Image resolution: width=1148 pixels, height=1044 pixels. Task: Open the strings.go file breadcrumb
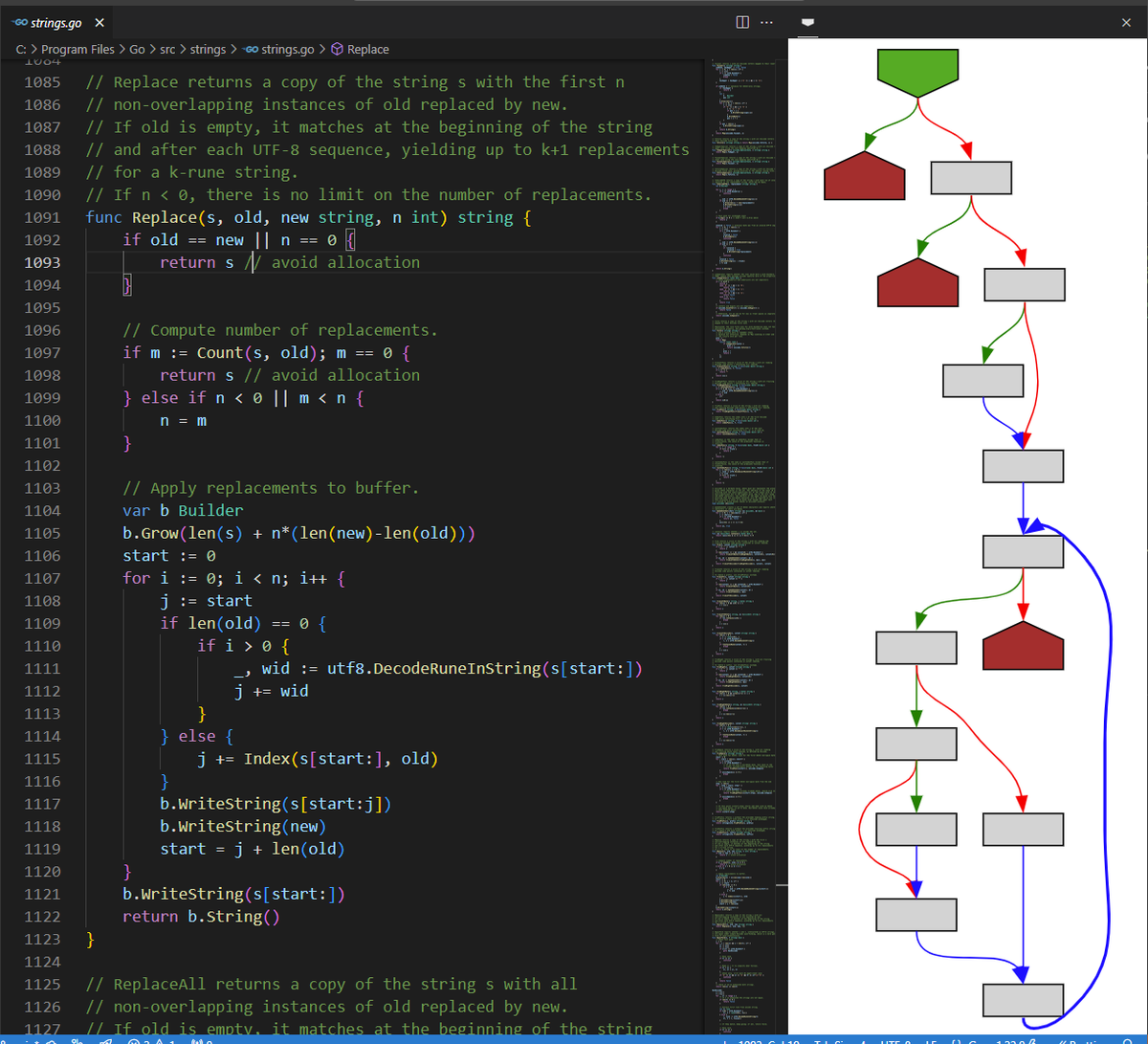click(287, 49)
